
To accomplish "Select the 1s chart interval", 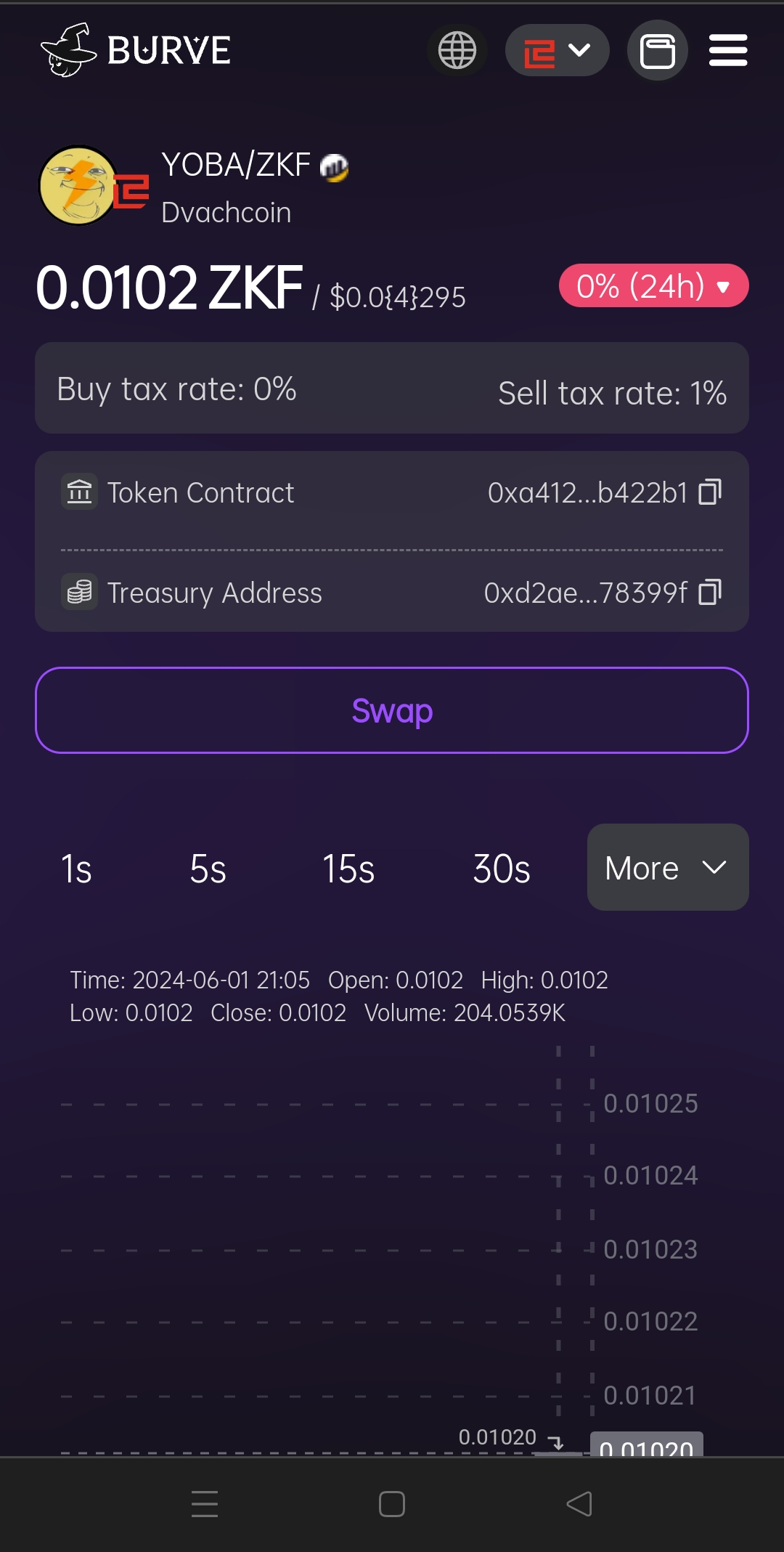I will 76,869.
